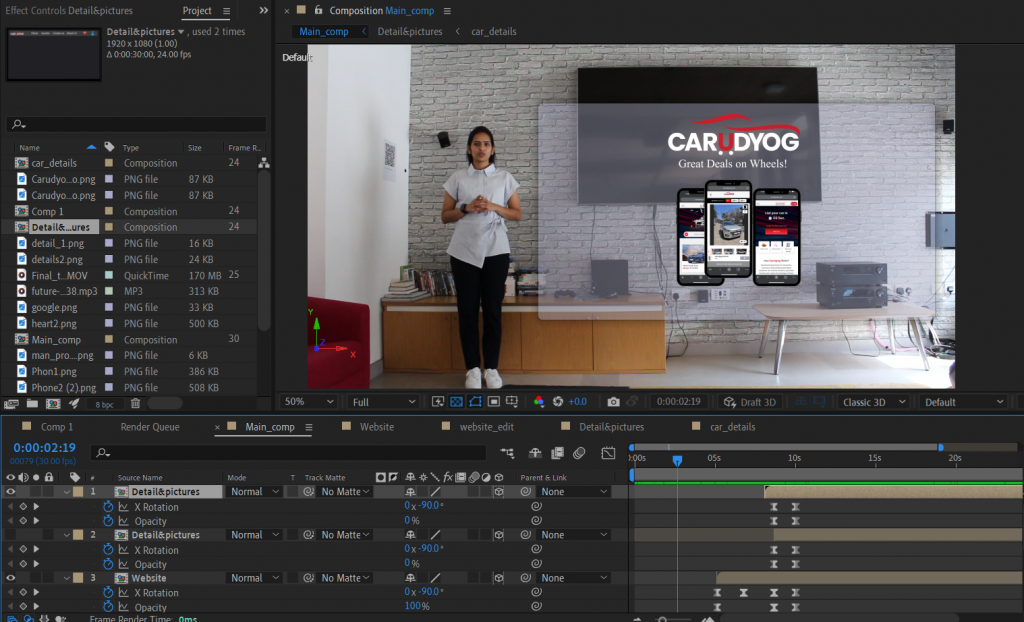Image resolution: width=1024 pixels, height=622 pixels.
Task: Toggle 3D layer switch on Website layer
Action: (499, 578)
